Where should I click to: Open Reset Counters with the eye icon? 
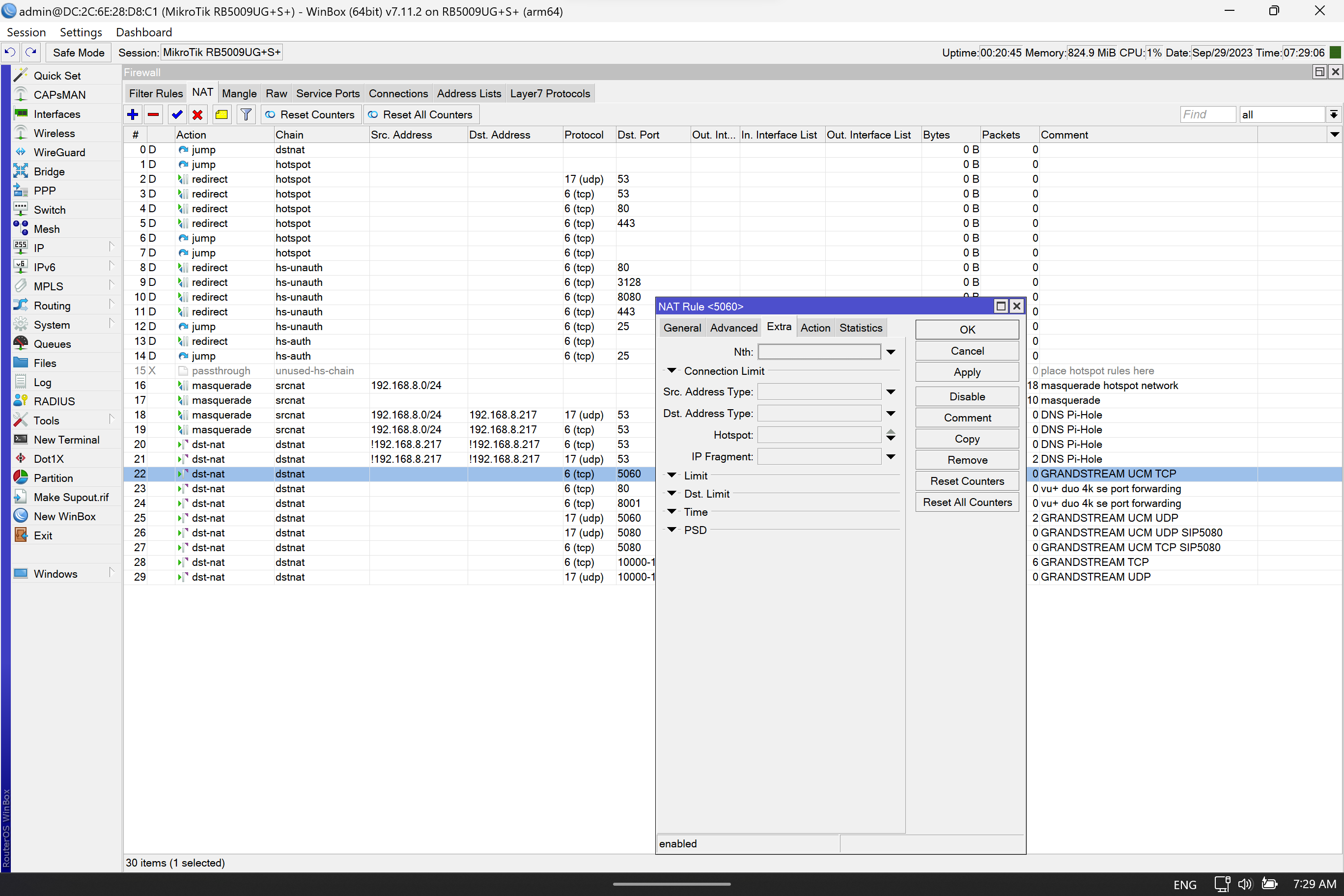[x=311, y=114]
